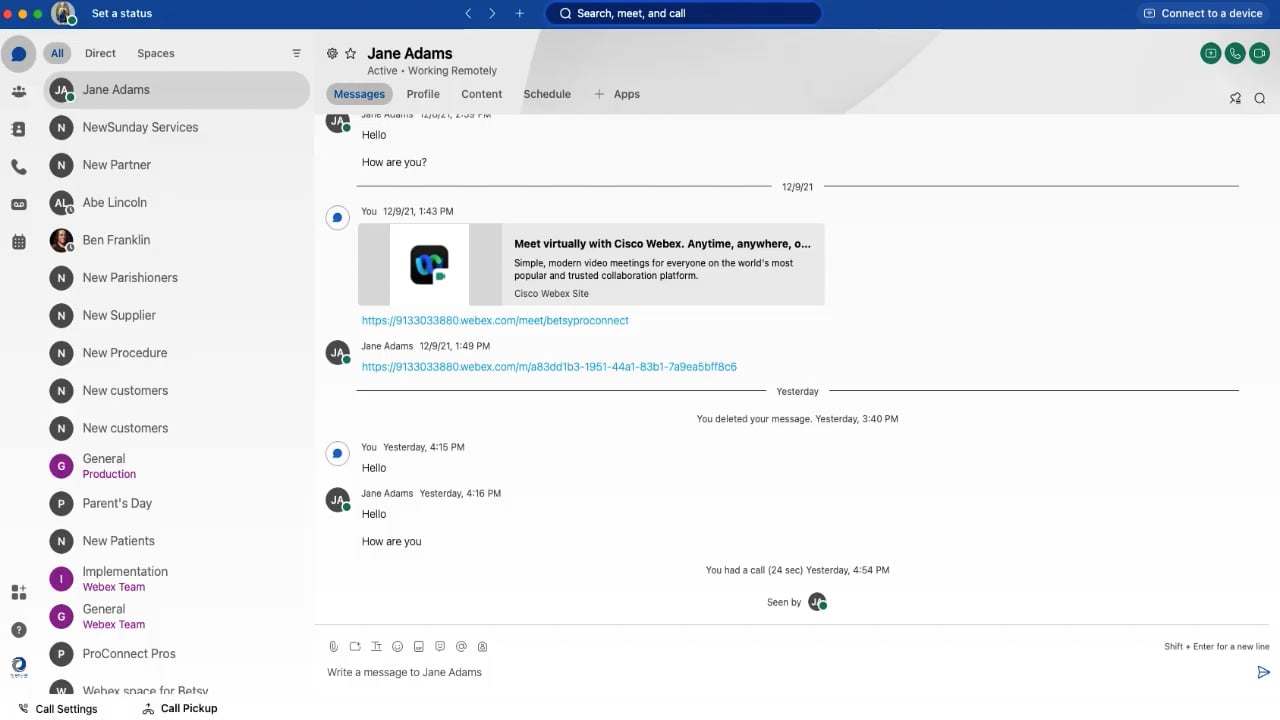Focus the Search, meet, and call field
Screen dimensions: 1280x720
click(683, 14)
